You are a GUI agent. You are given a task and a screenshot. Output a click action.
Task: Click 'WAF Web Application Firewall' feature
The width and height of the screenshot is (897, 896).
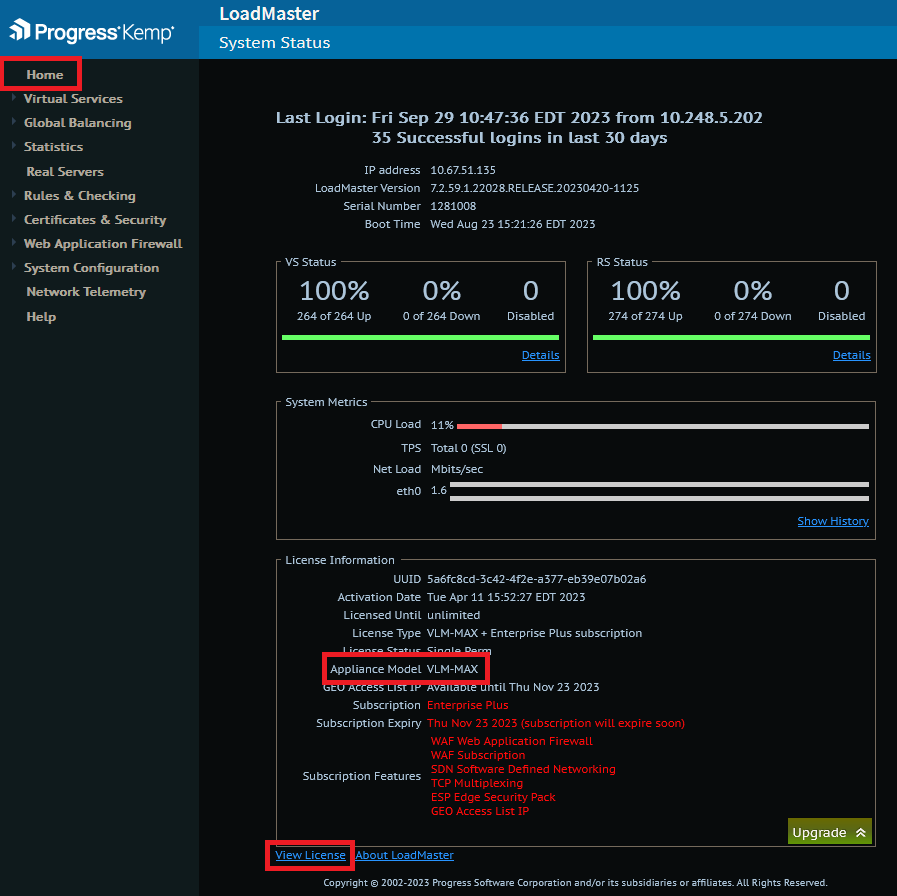511,742
